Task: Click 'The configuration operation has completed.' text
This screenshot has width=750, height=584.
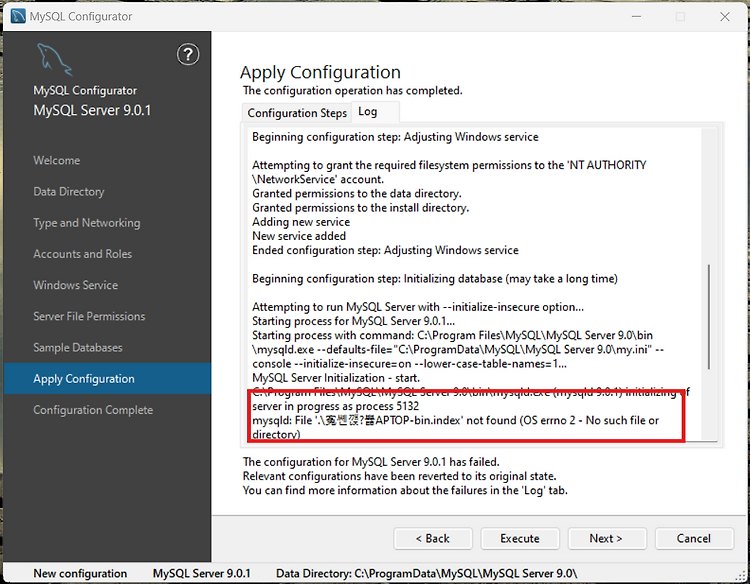Action: click(x=353, y=90)
